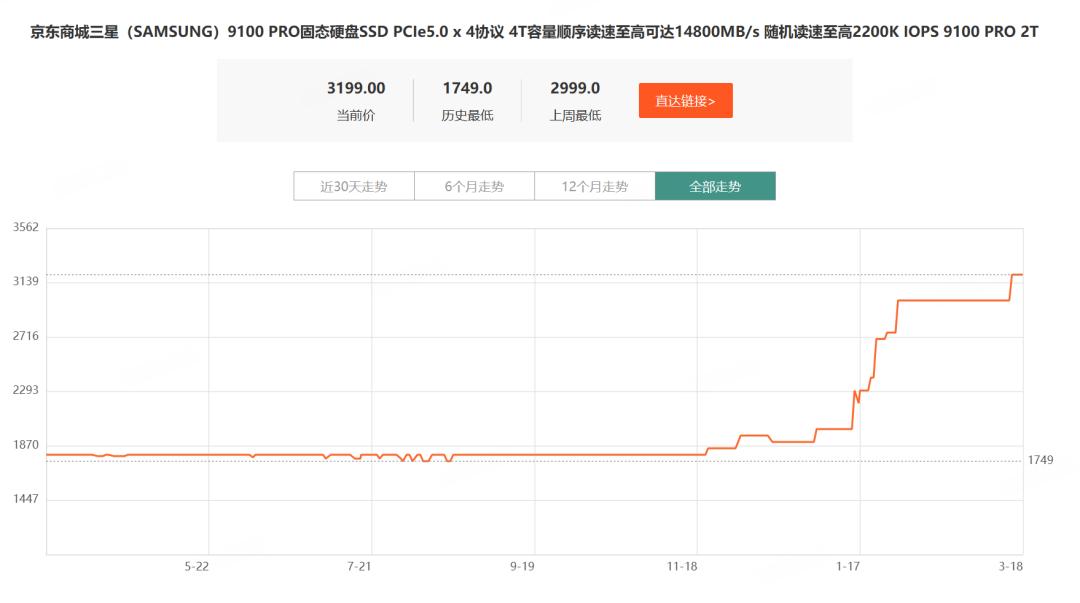Open the 12个月走势 trend tab

[595, 186]
